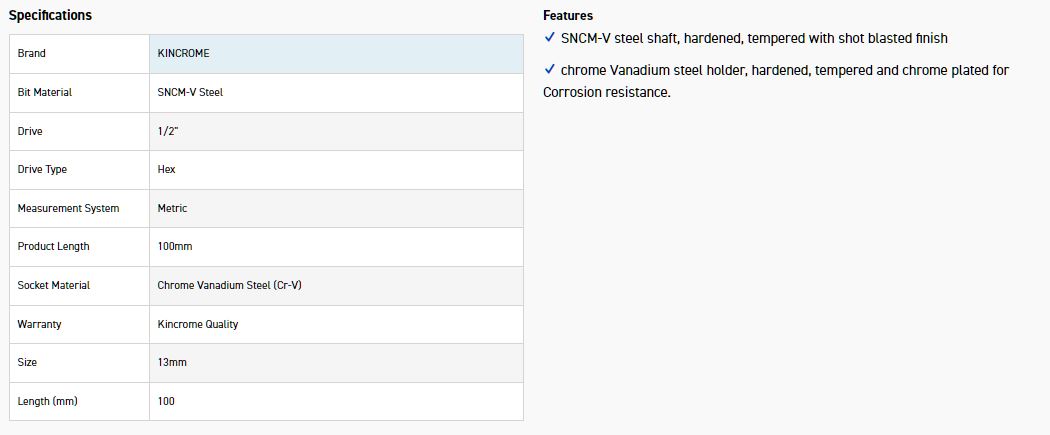The width and height of the screenshot is (1050, 435).
Task: Click the Features heading
Action: 568,15
